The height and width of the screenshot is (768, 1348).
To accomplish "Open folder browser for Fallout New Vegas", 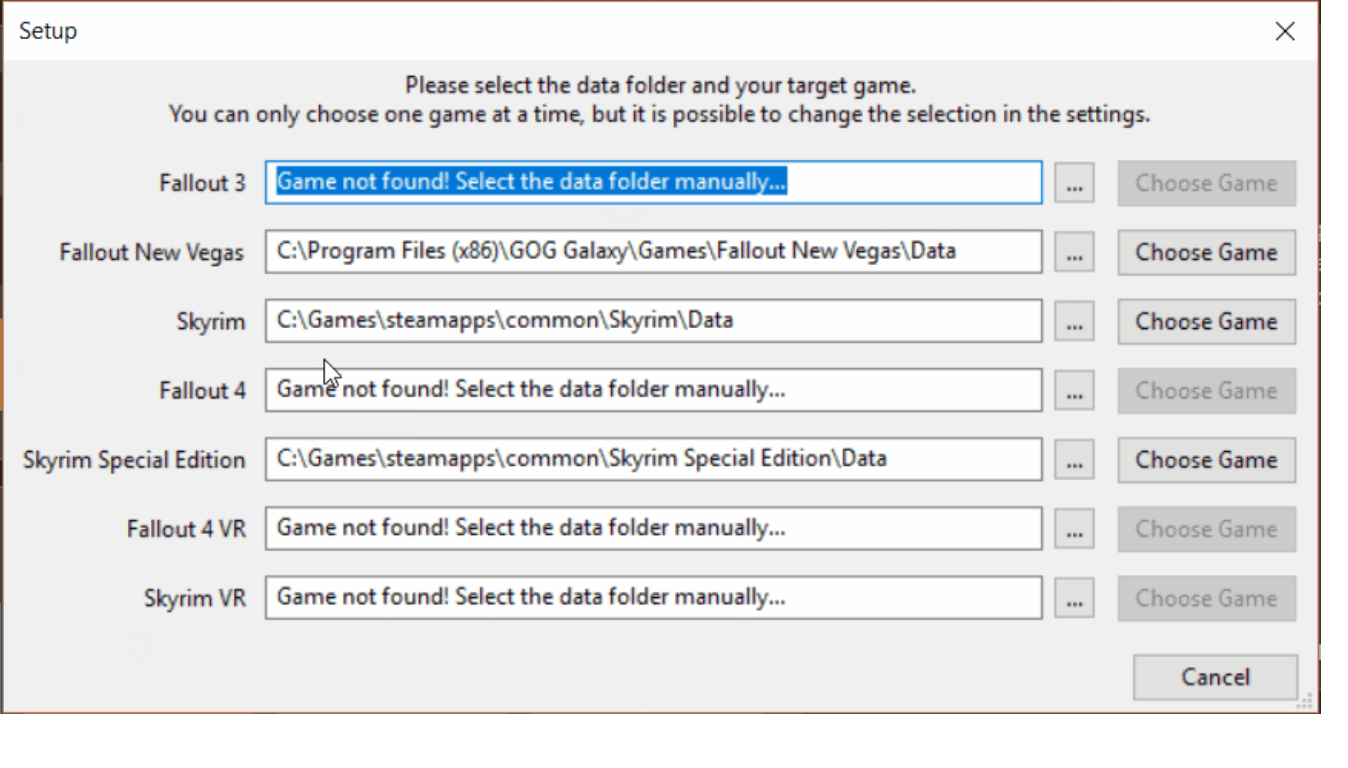I will 1074,253.
